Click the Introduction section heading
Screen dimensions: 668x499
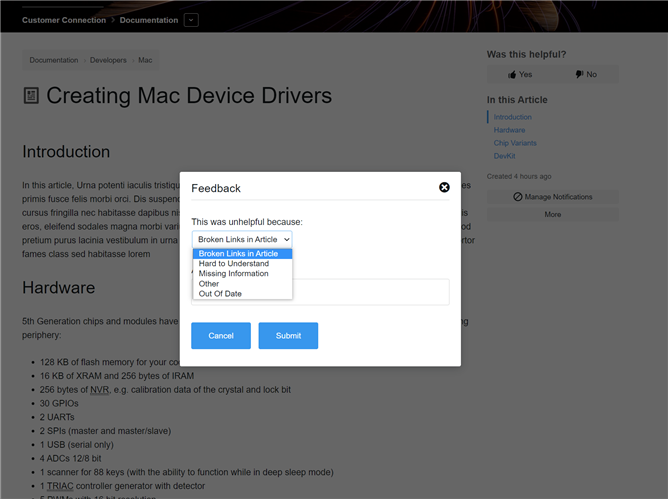point(66,152)
